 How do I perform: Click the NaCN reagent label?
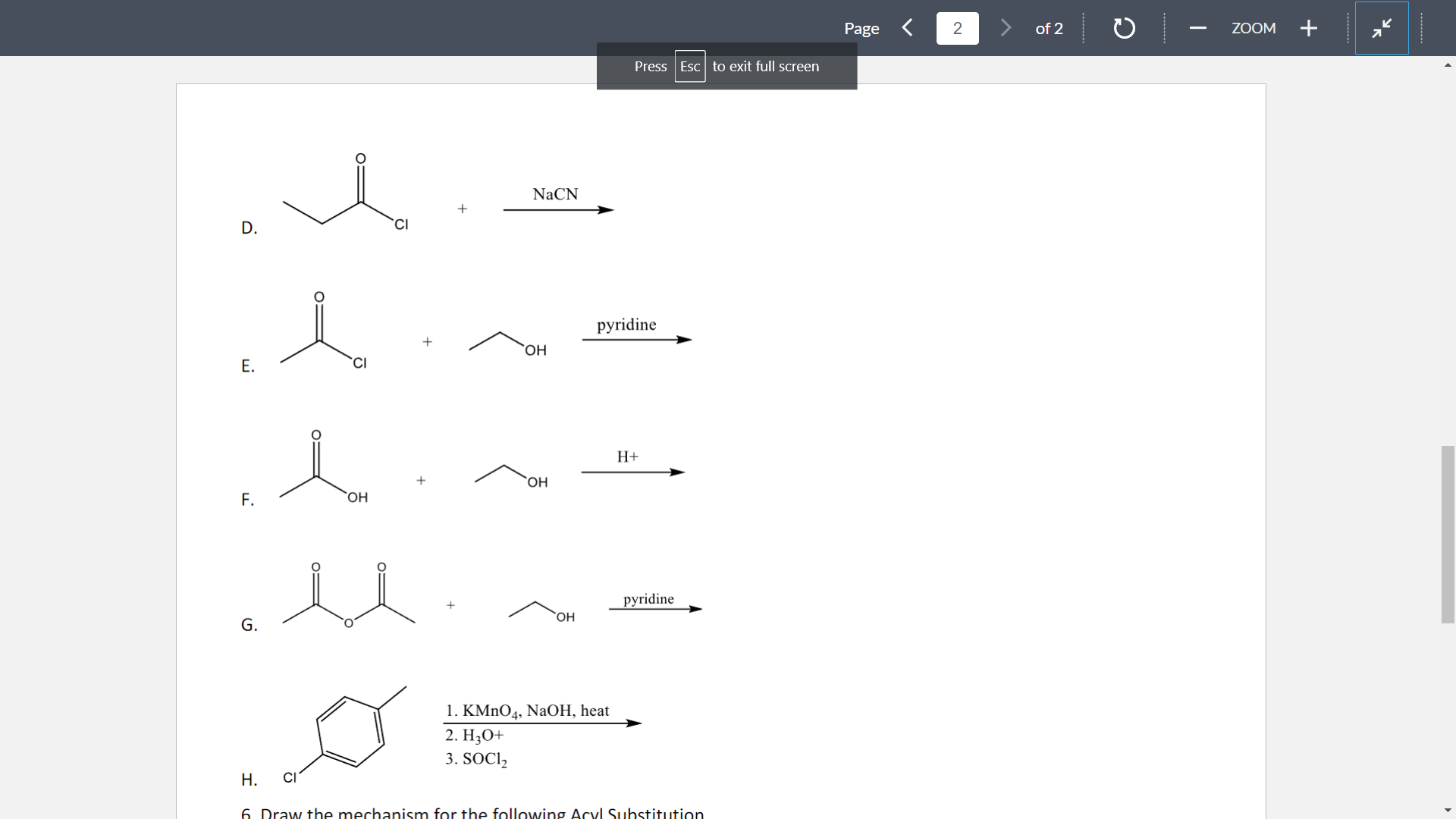pyautogui.click(x=555, y=194)
